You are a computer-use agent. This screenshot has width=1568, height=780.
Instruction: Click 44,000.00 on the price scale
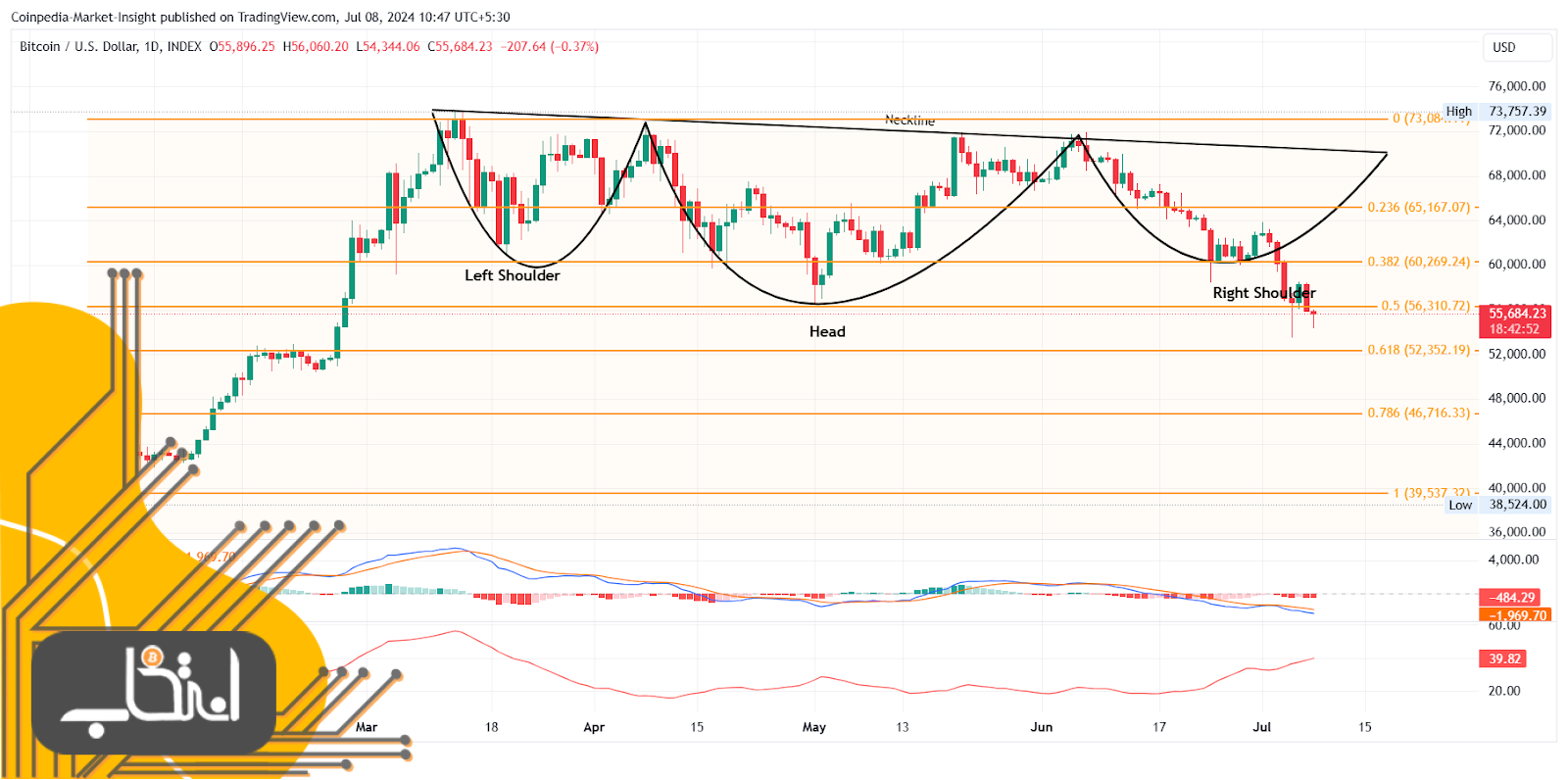coord(1517,443)
